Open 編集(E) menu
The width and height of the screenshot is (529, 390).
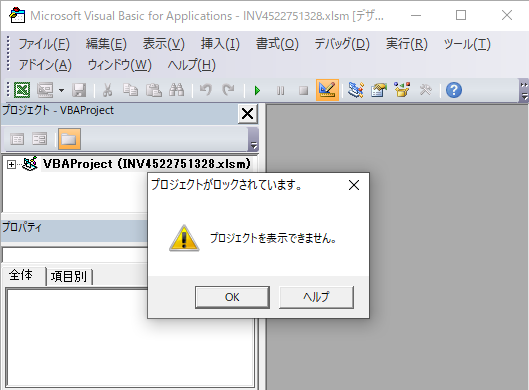106,44
